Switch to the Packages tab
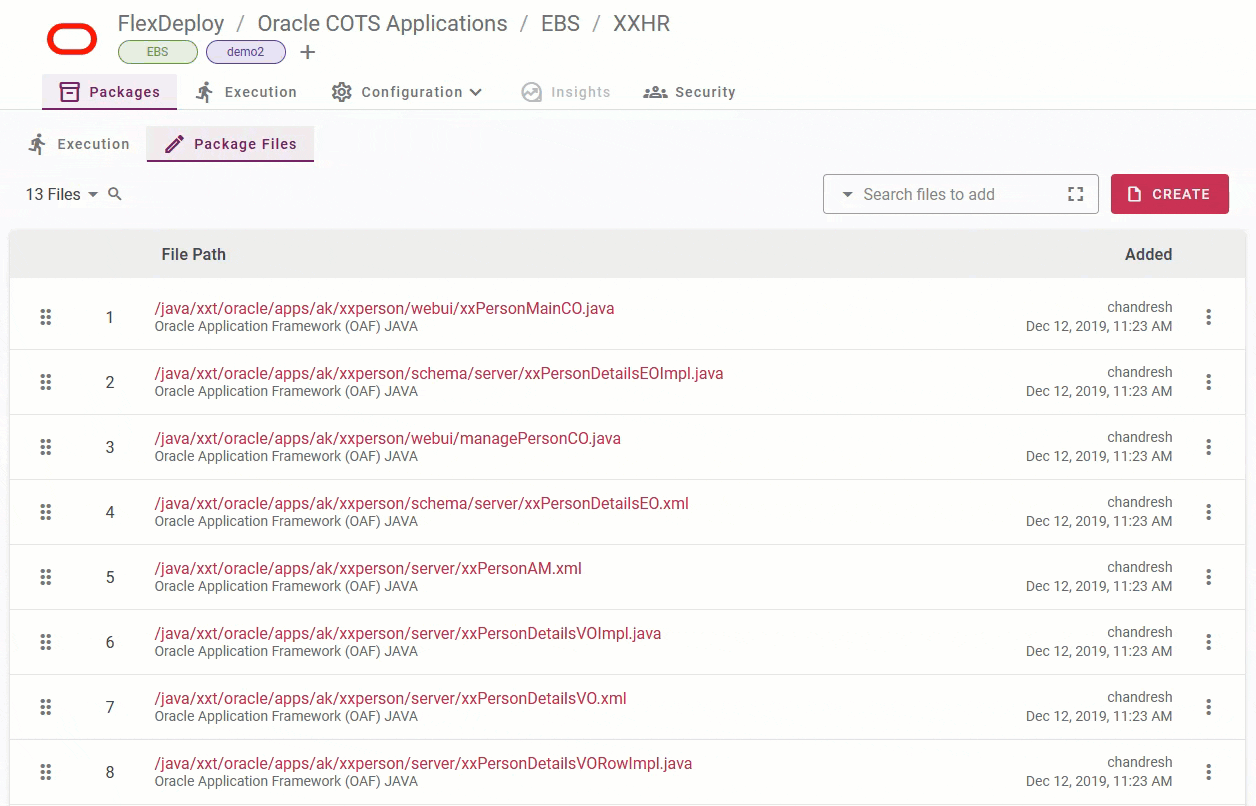The width and height of the screenshot is (1256, 806). (110, 92)
